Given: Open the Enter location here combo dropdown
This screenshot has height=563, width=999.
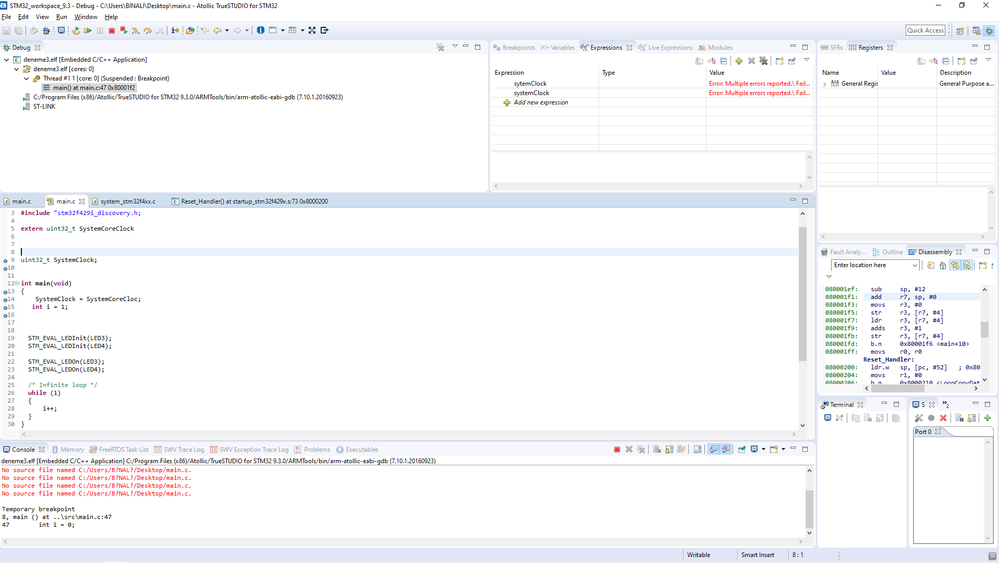Looking at the screenshot, I should [x=915, y=265].
